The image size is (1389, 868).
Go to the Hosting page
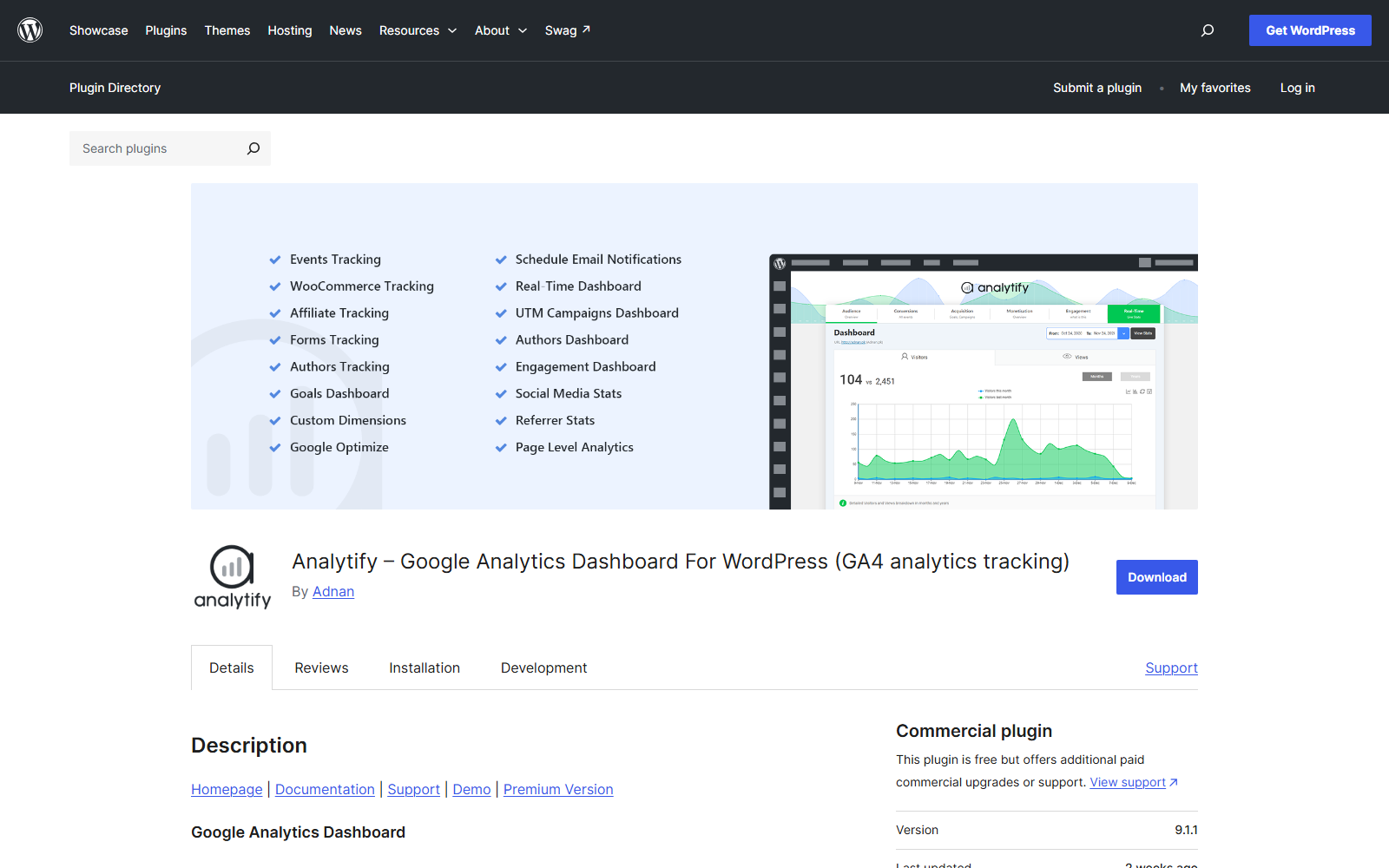(x=290, y=30)
